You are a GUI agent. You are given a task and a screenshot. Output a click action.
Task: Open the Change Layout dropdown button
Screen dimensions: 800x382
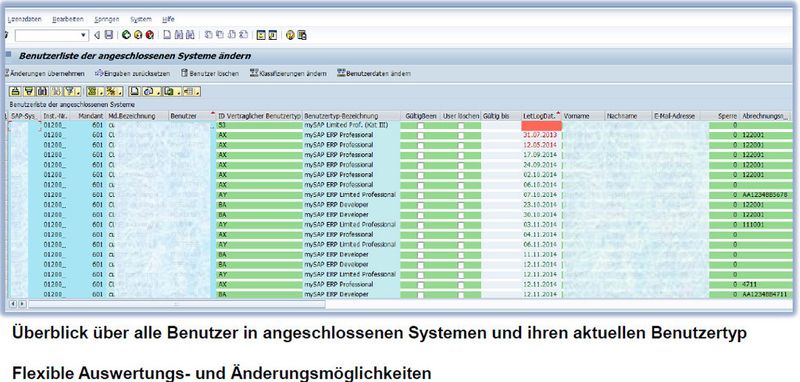click(x=192, y=91)
